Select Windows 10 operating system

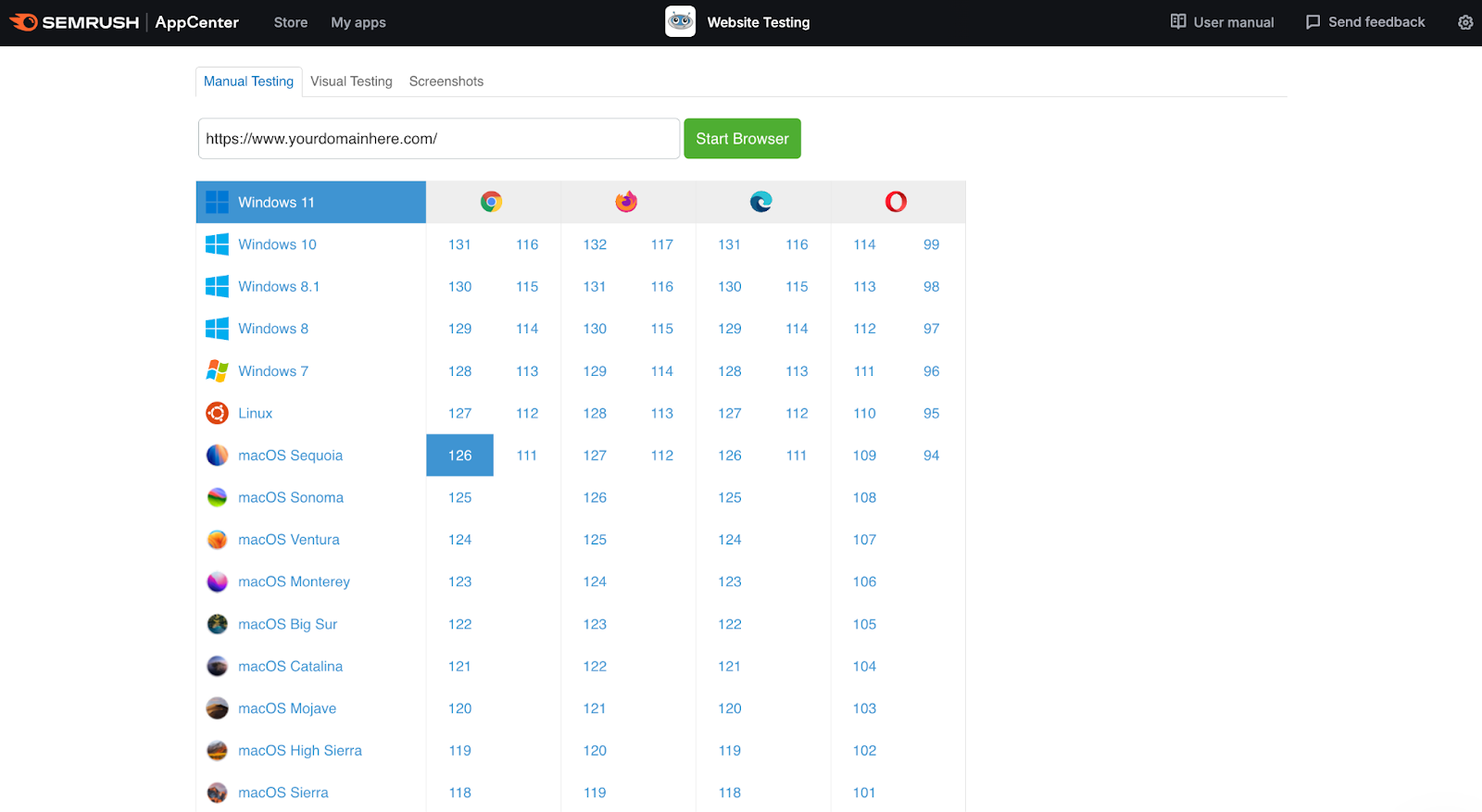tap(277, 244)
